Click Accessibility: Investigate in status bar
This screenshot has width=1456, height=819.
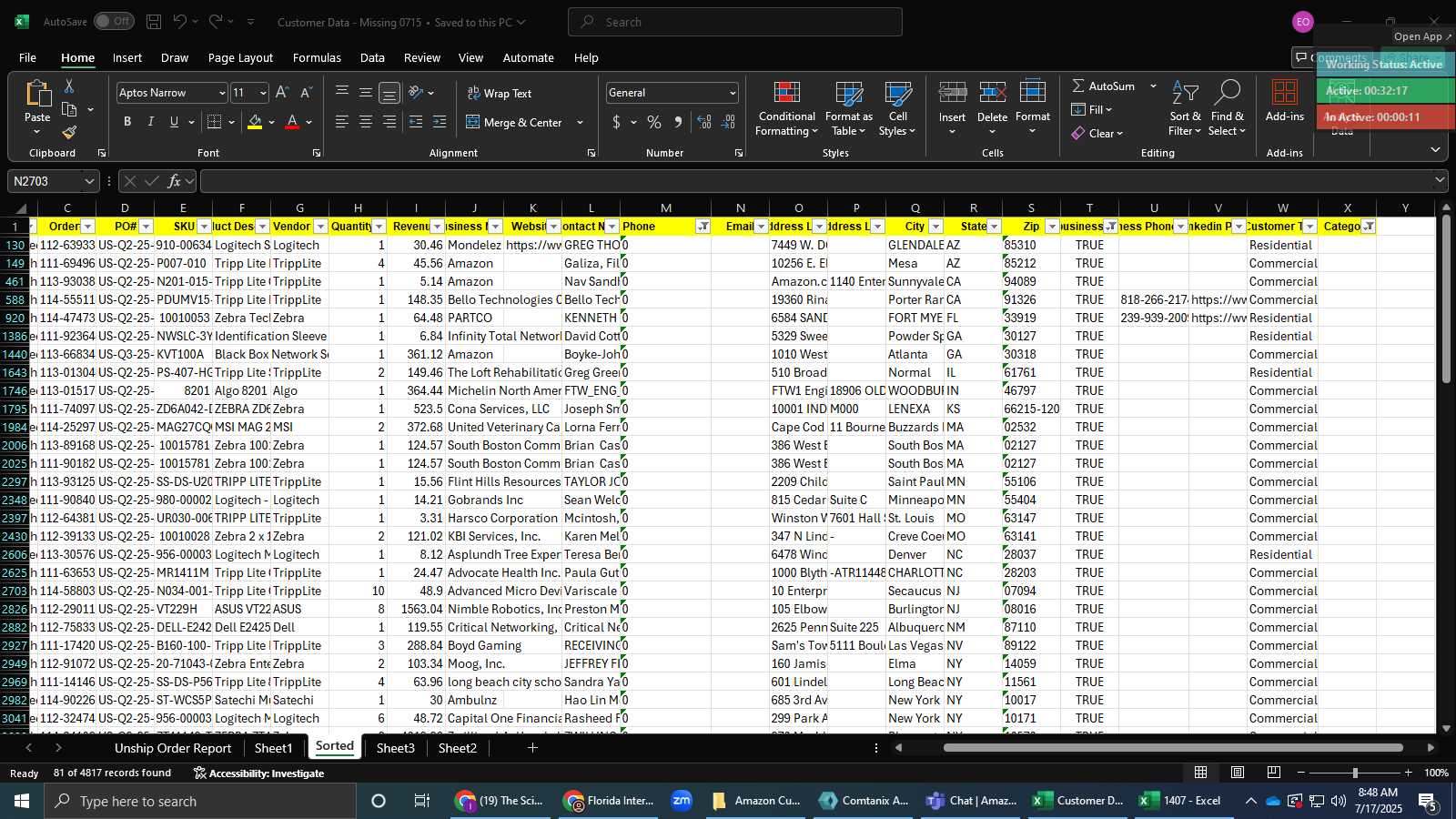pos(258,773)
